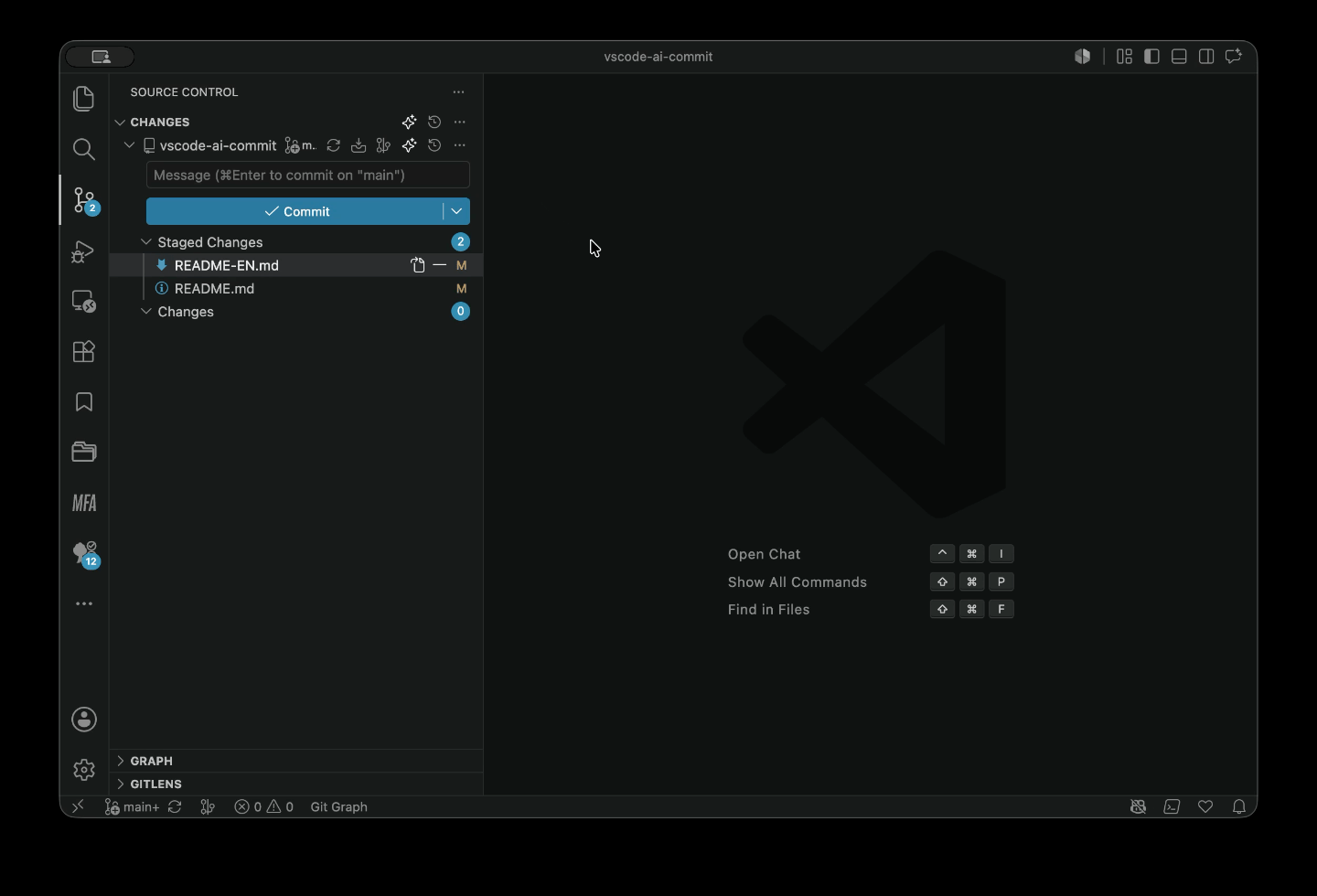This screenshot has width=1317, height=896.
Task: Expand the GRAPH section
Action: 120,761
